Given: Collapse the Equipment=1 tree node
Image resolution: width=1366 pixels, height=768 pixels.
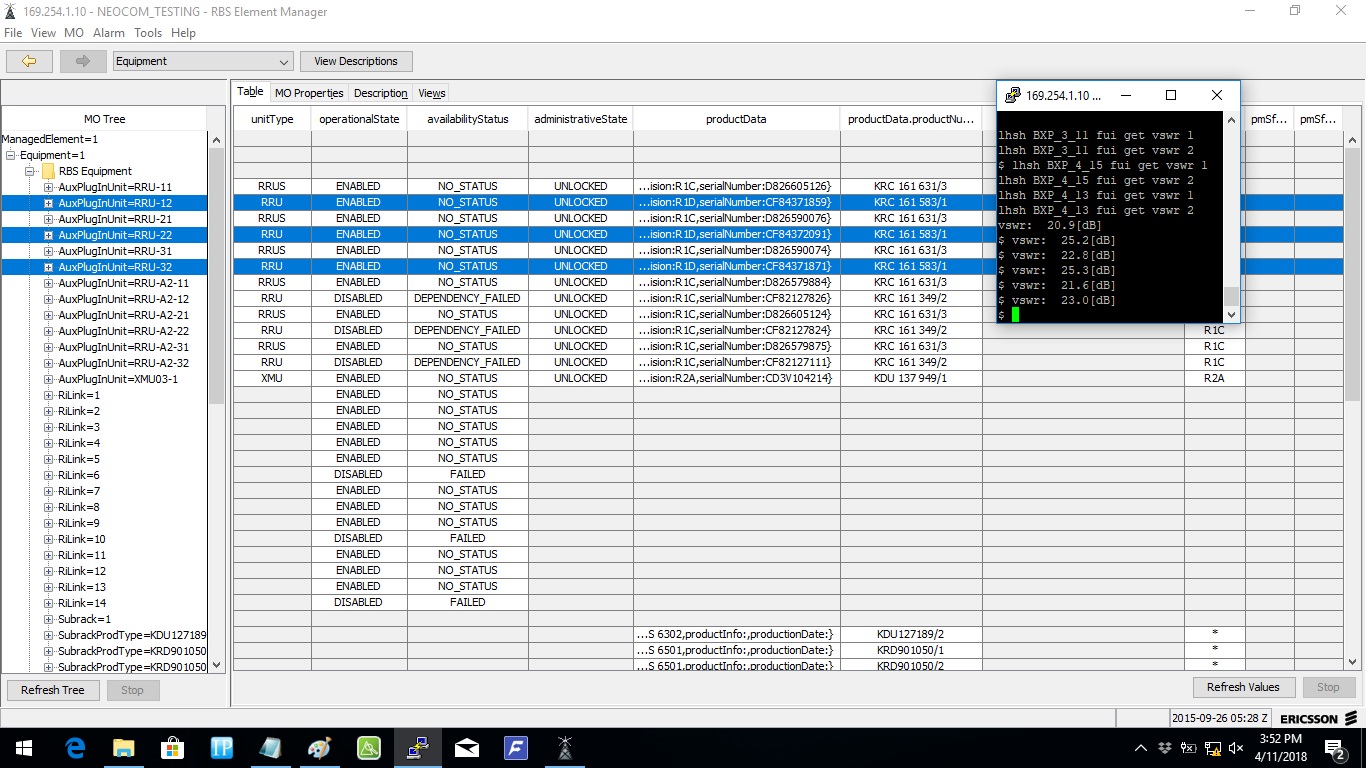Looking at the screenshot, I should click(11, 155).
